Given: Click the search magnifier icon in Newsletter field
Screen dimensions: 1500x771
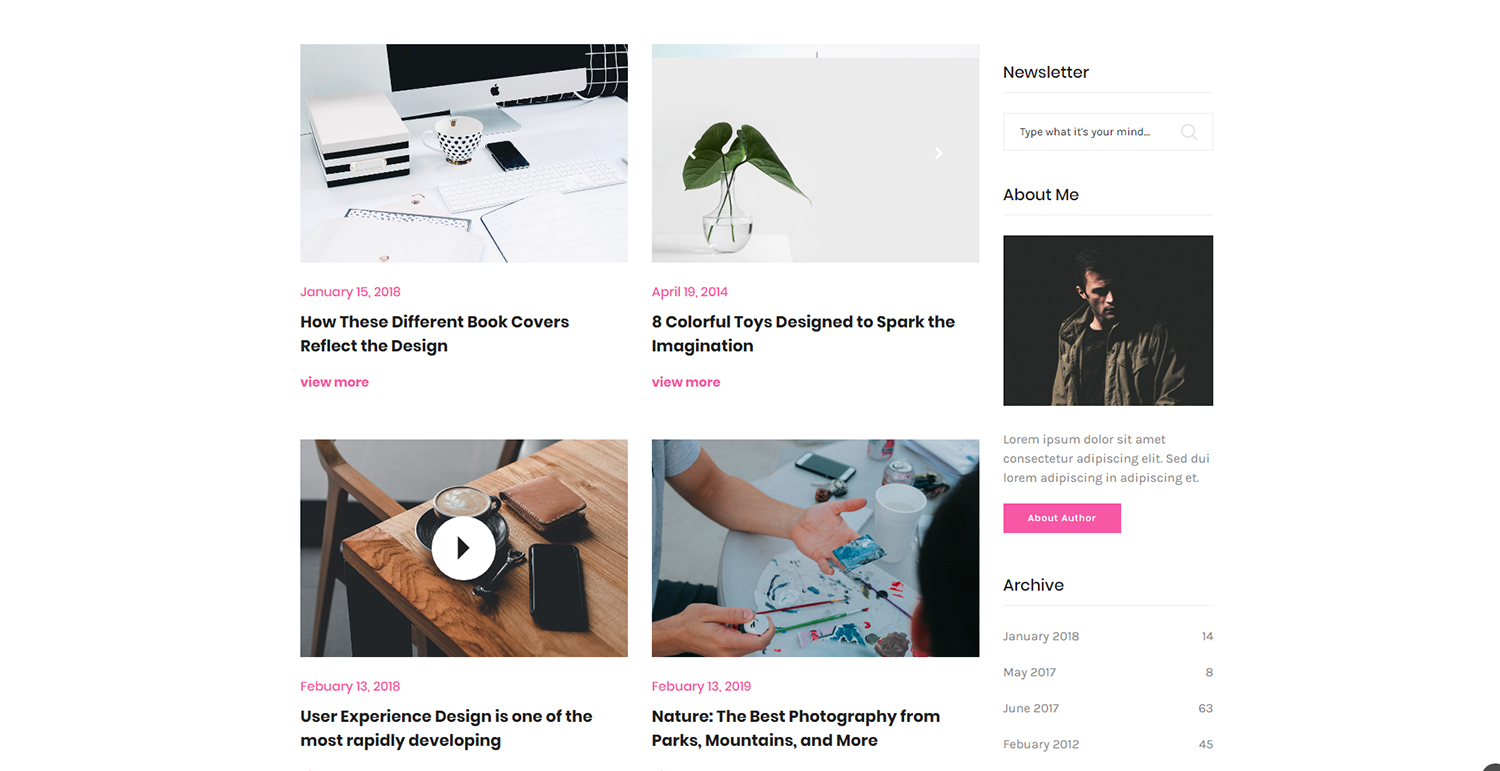Looking at the screenshot, I should 1188,132.
